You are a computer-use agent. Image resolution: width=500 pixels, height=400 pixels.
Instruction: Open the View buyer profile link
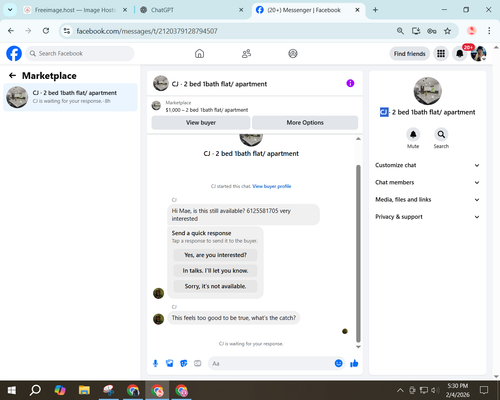click(272, 186)
